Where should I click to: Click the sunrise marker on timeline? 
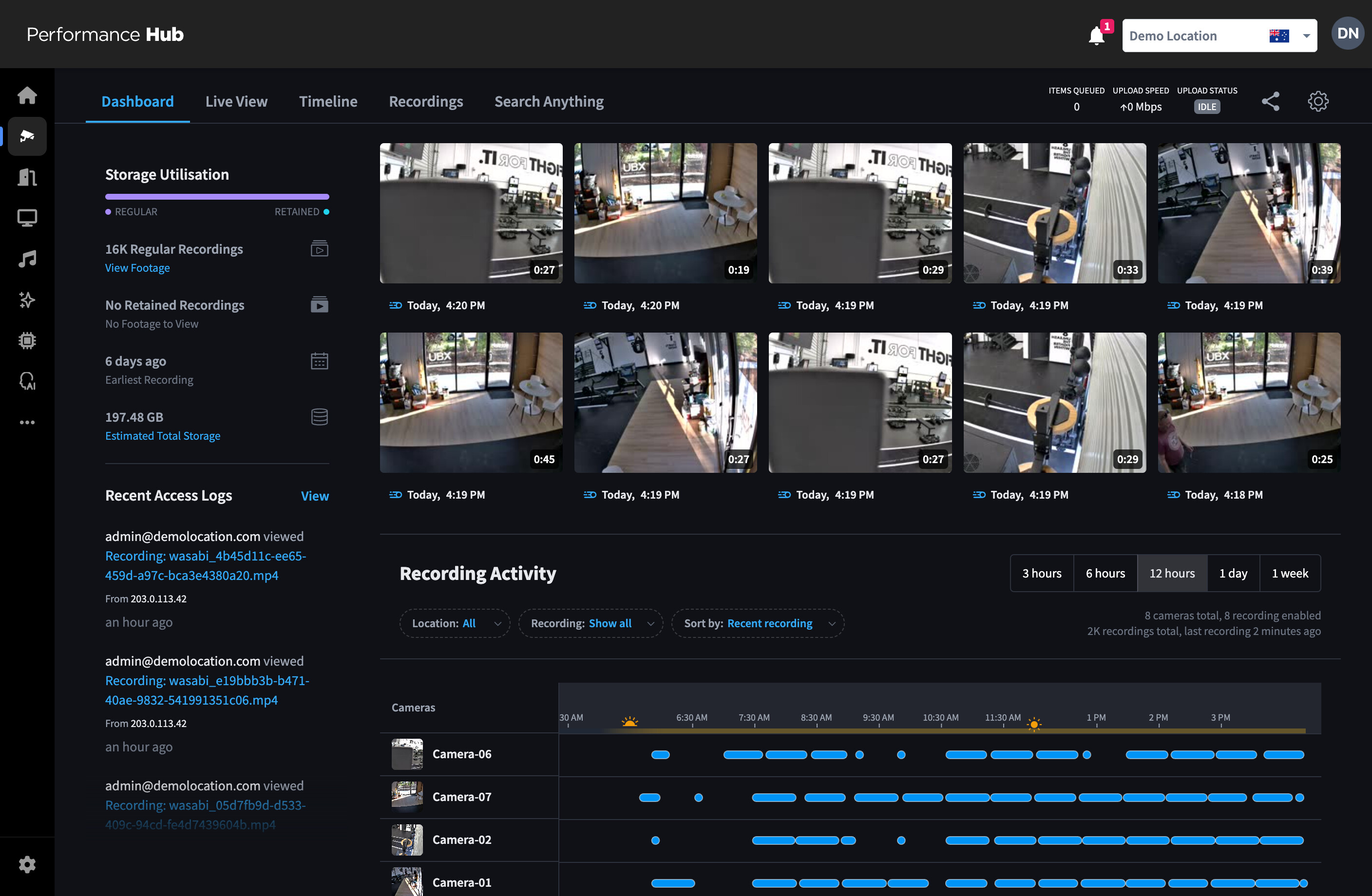630,721
